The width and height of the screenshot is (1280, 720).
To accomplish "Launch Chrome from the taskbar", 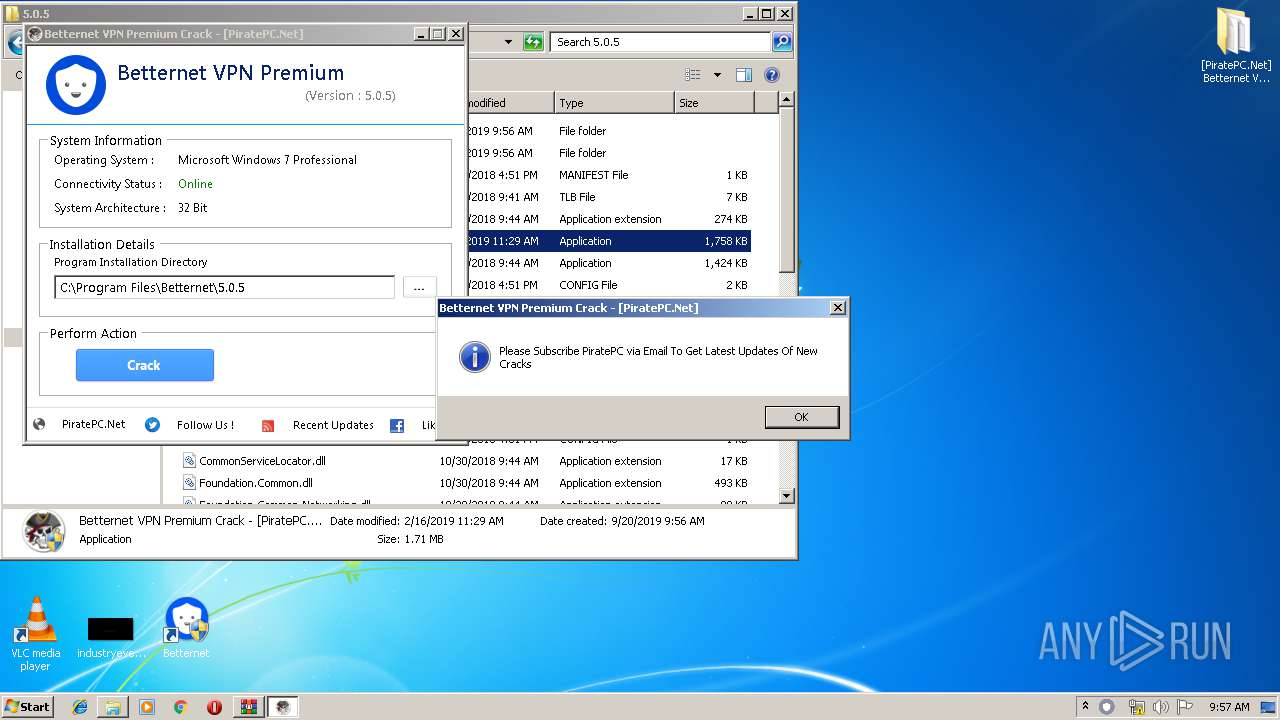I will tap(180, 707).
